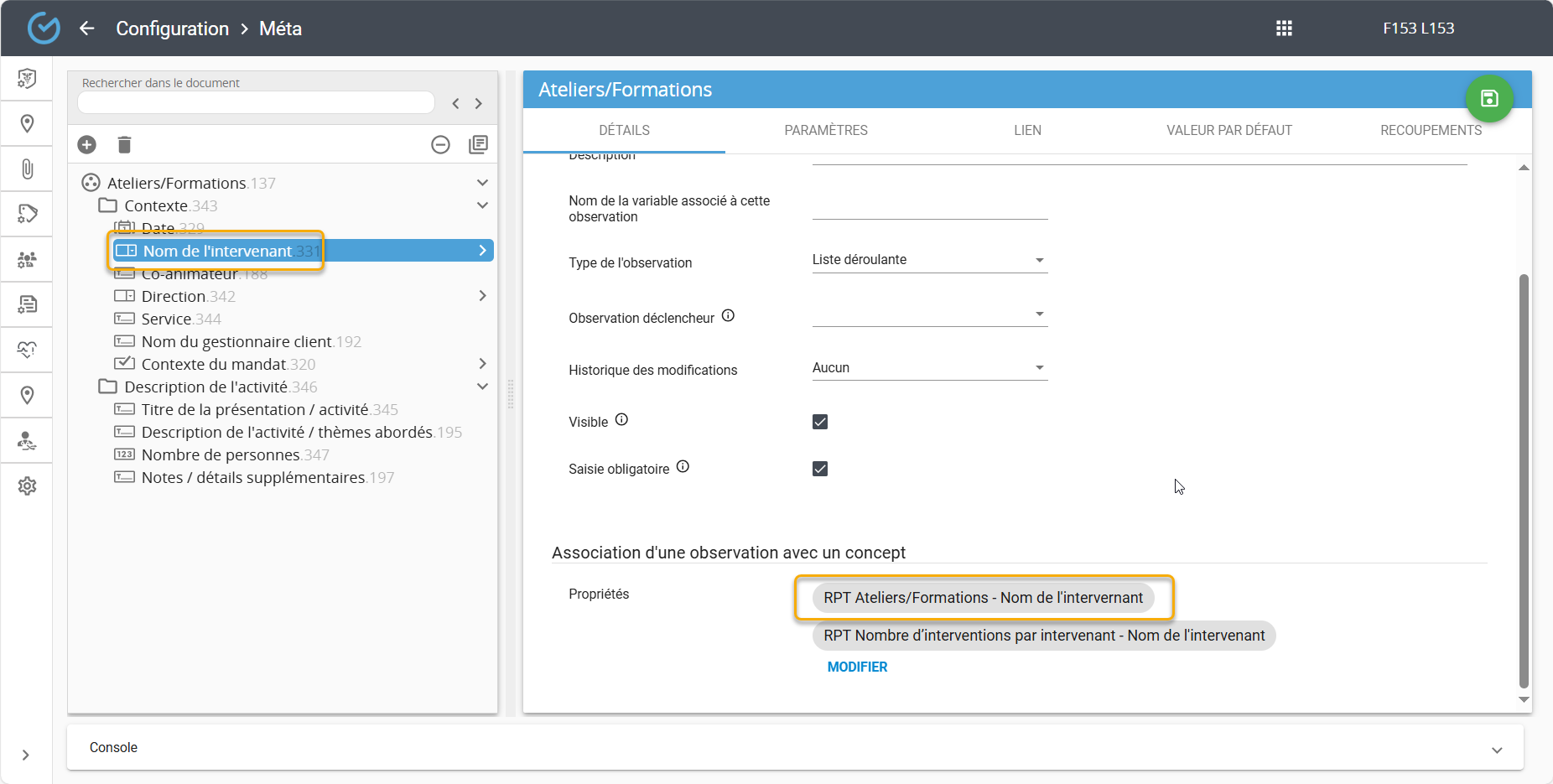Open Historique des modifications dropdown

(929, 368)
